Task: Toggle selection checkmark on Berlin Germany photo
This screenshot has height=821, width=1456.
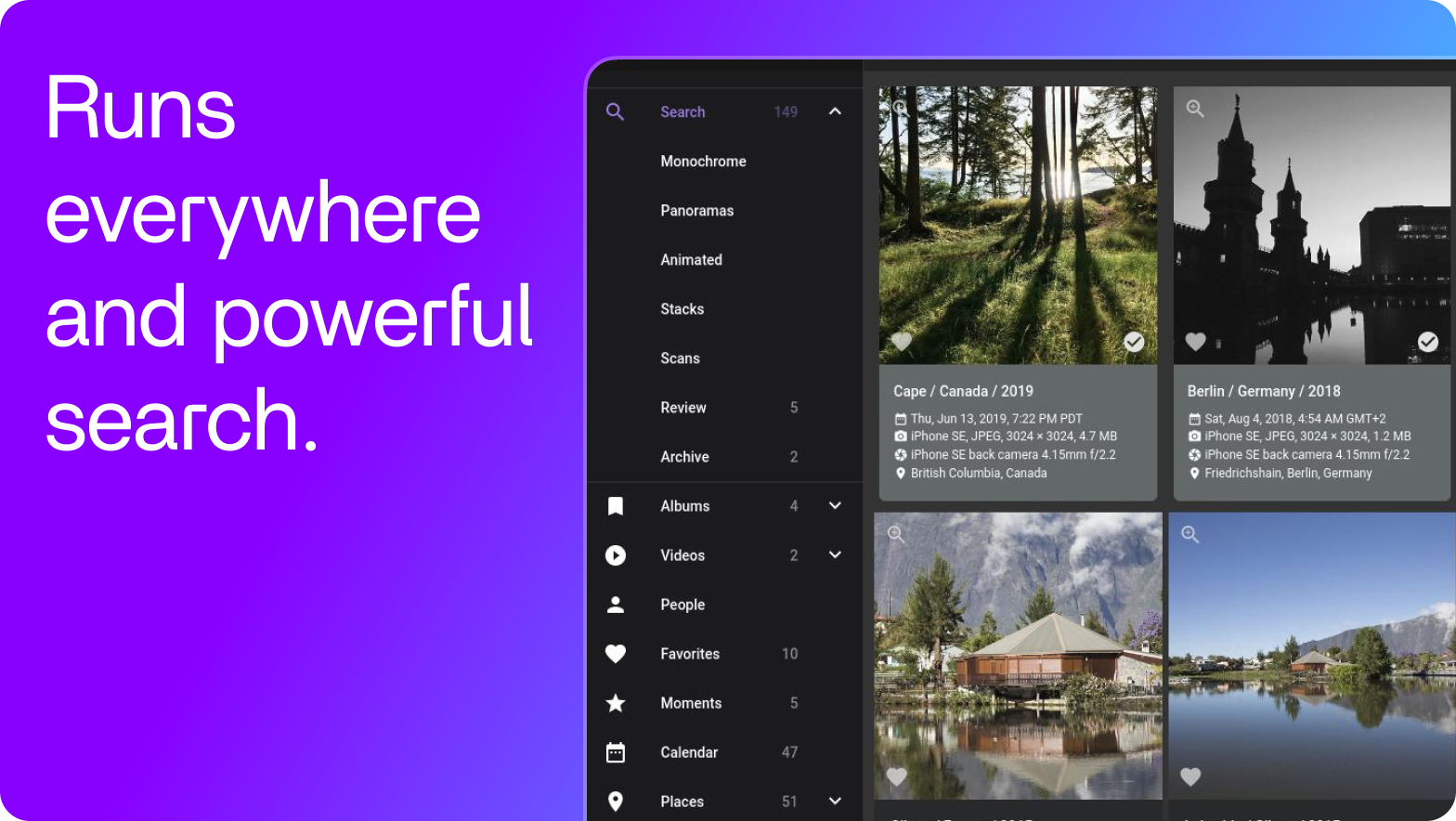Action: 1427,342
